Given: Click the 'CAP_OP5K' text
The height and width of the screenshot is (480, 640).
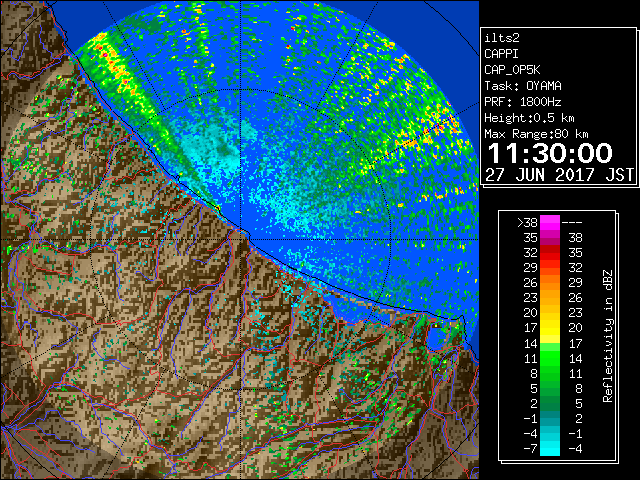Looking at the screenshot, I should (x=512, y=70).
